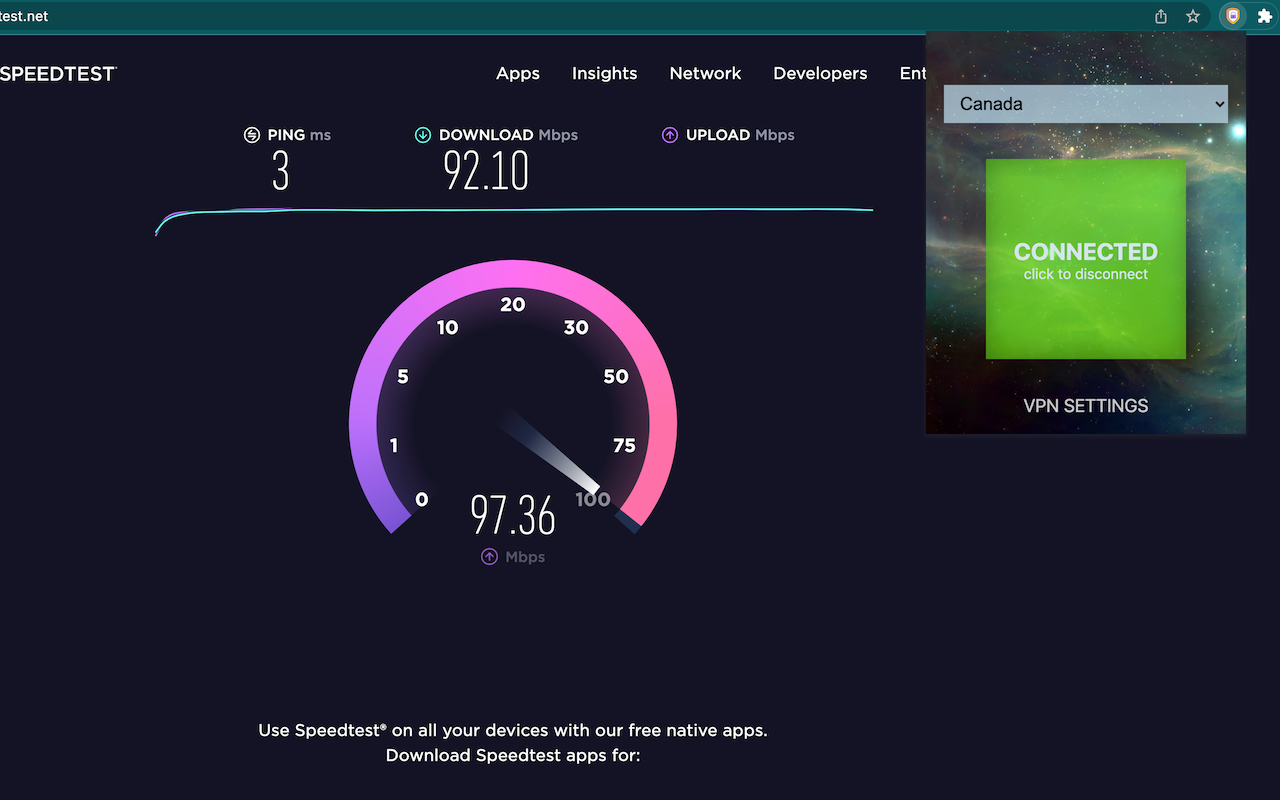This screenshot has height=800, width=1280.
Task: Click the upload icon beside Mbps under gauge
Action: pyautogui.click(x=489, y=557)
